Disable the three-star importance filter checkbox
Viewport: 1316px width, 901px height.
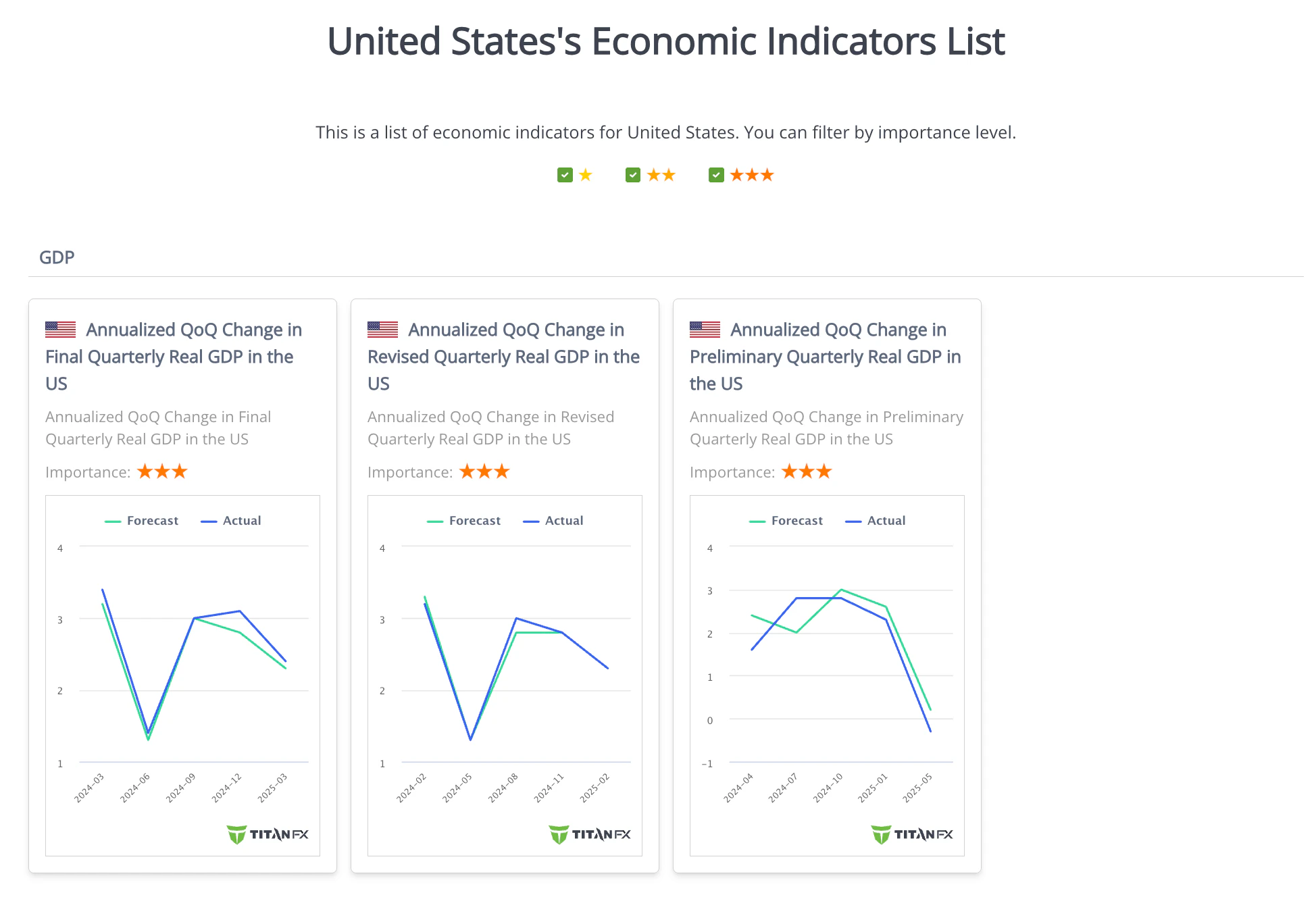pos(716,174)
